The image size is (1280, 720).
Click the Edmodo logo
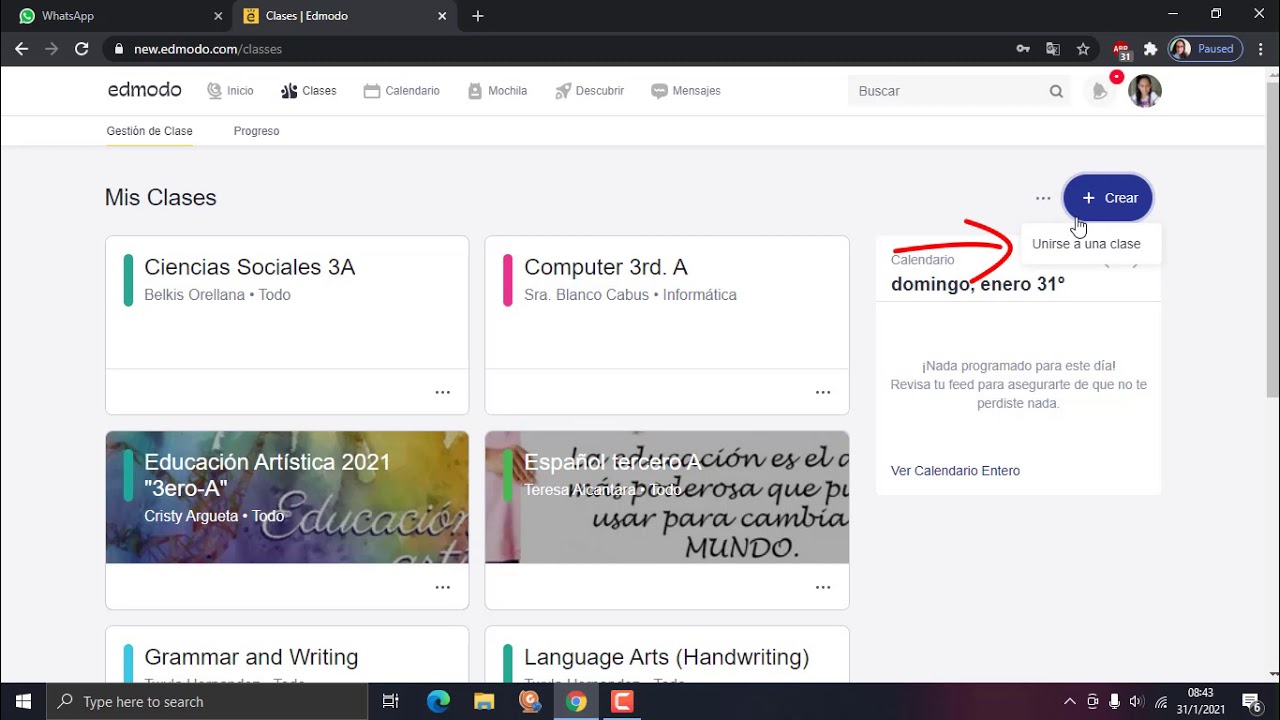[x=144, y=90]
